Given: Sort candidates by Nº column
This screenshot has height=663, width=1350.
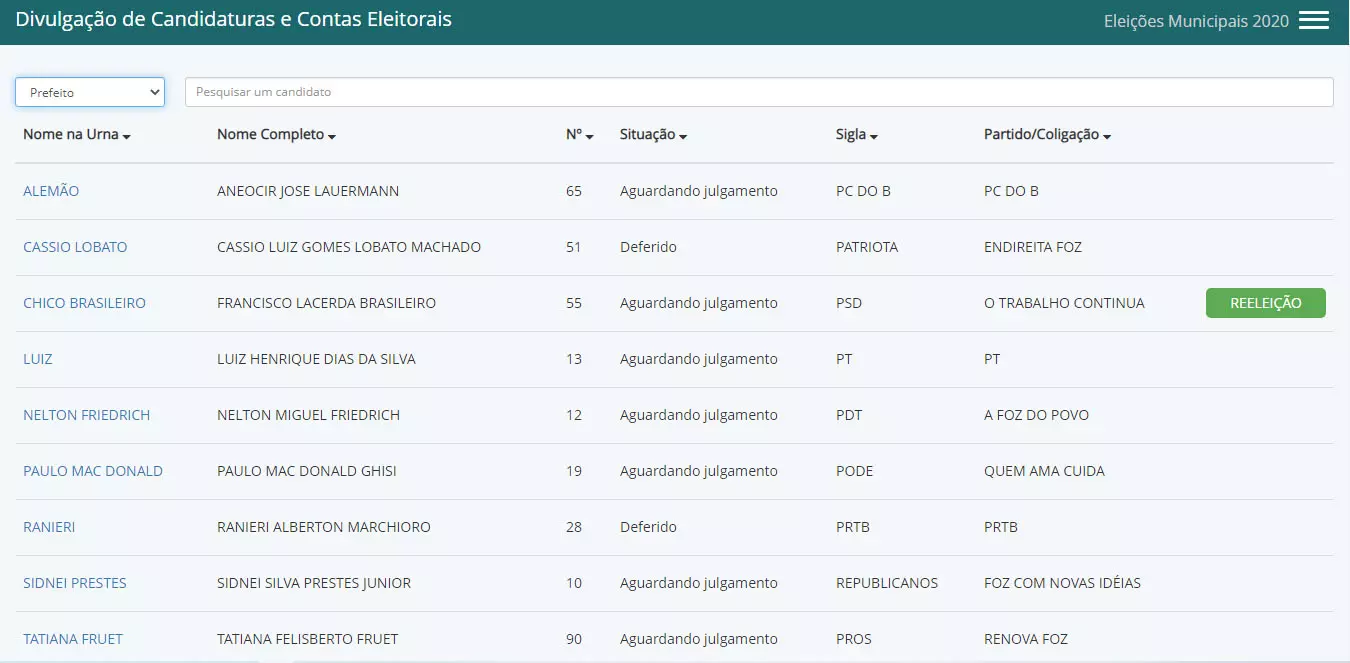Looking at the screenshot, I should pos(579,135).
